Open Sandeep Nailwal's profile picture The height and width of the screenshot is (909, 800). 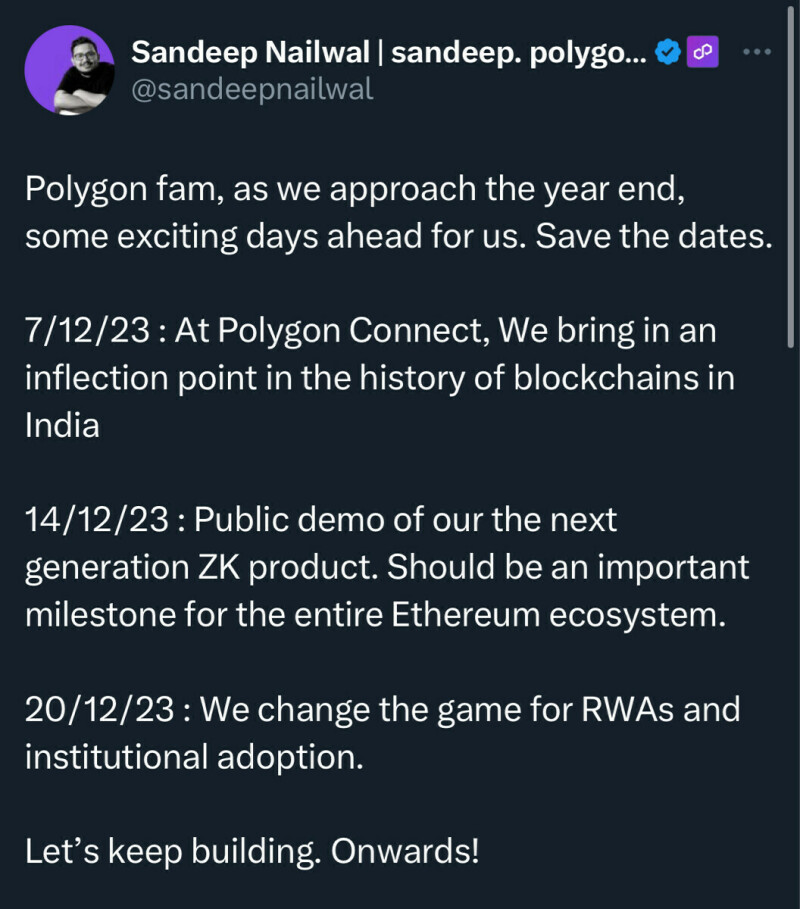point(68,70)
